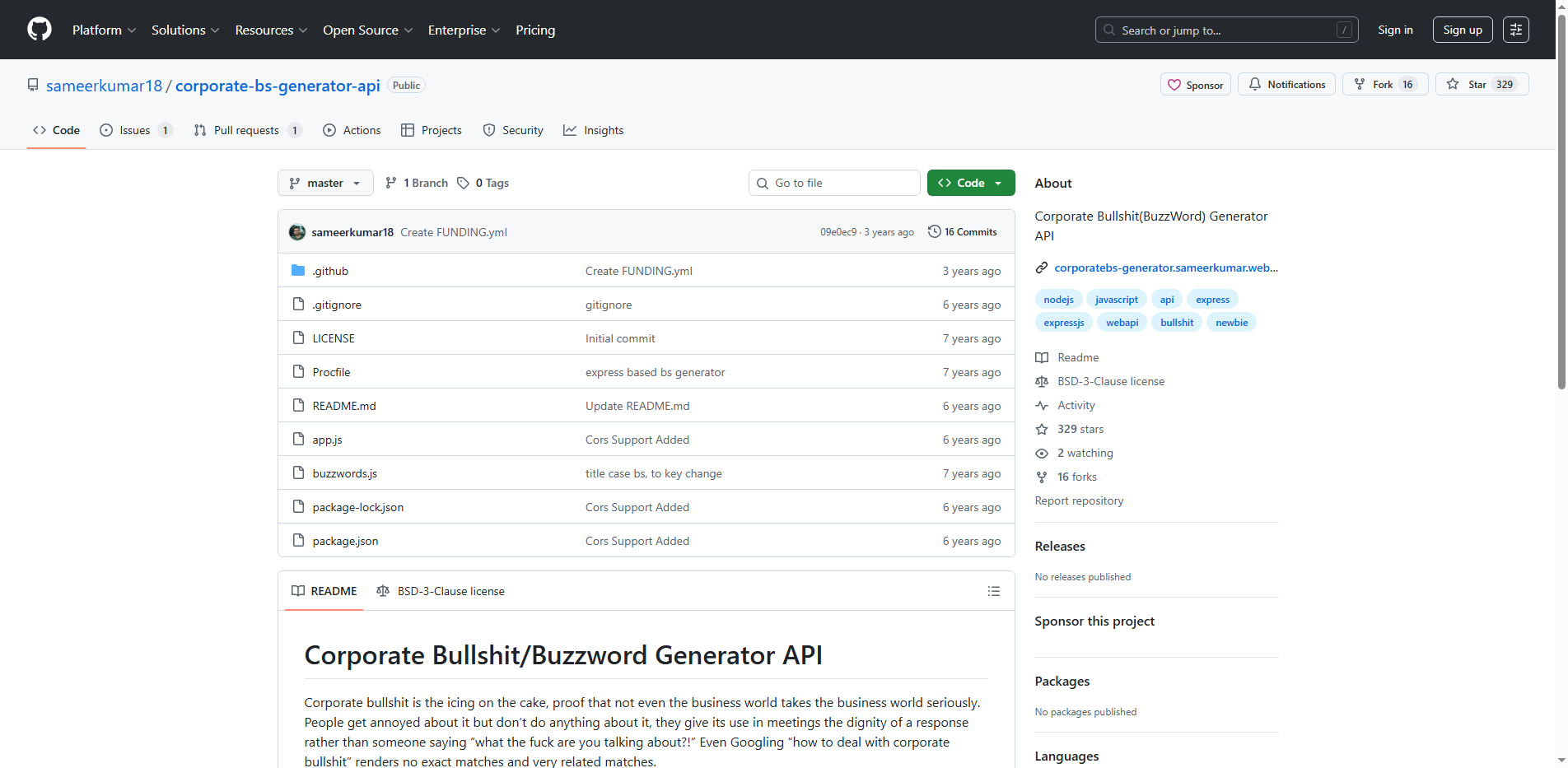Click the app.js file icon

pyautogui.click(x=298, y=439)
